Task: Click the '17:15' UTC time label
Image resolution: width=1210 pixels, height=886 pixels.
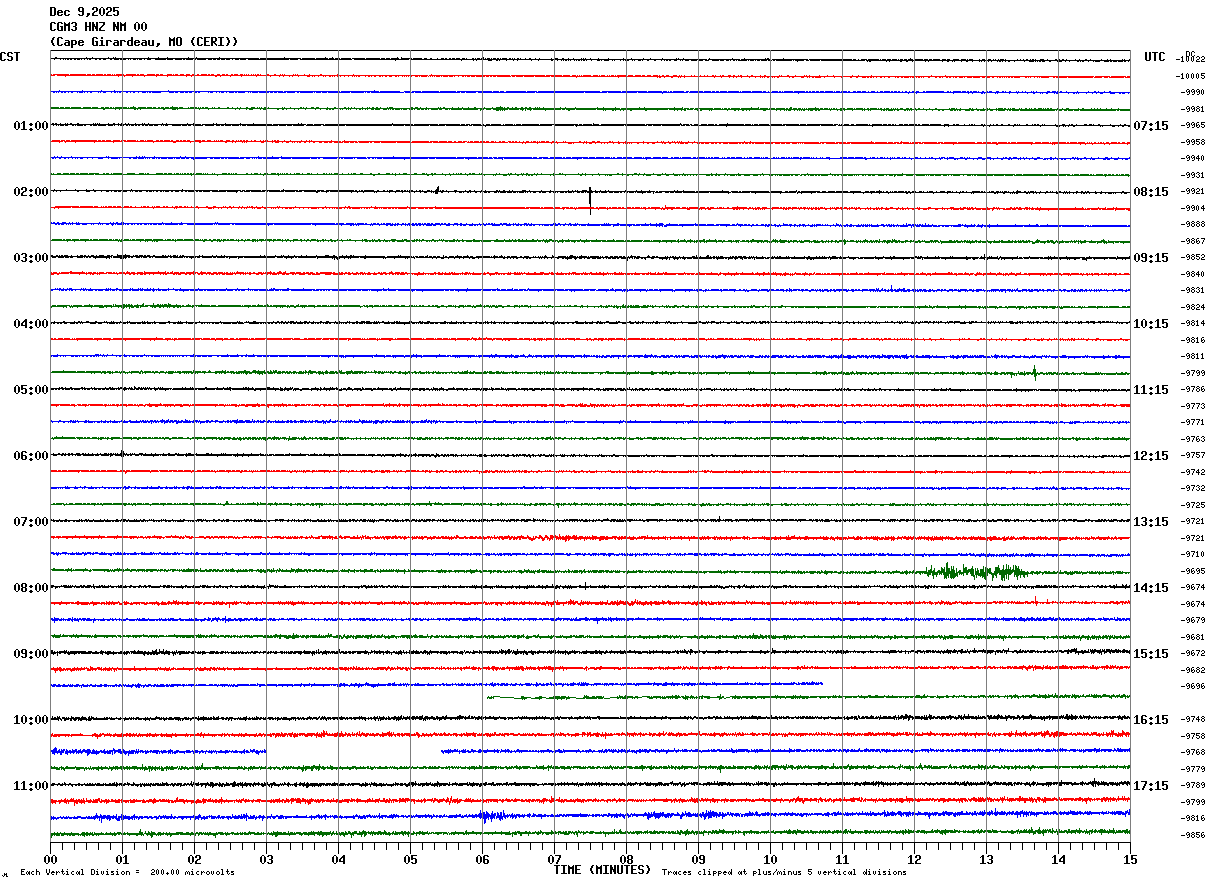Action: [x=1151, y=786]
